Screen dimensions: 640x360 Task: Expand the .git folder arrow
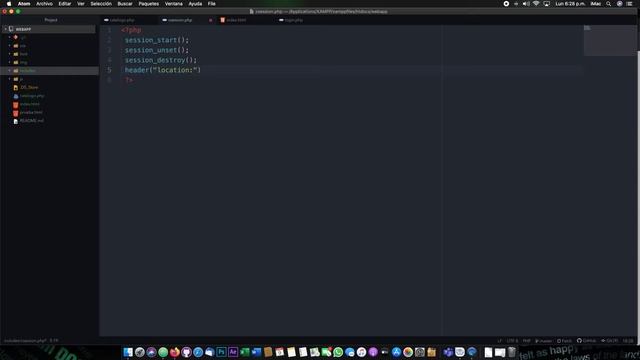[10, 37]
